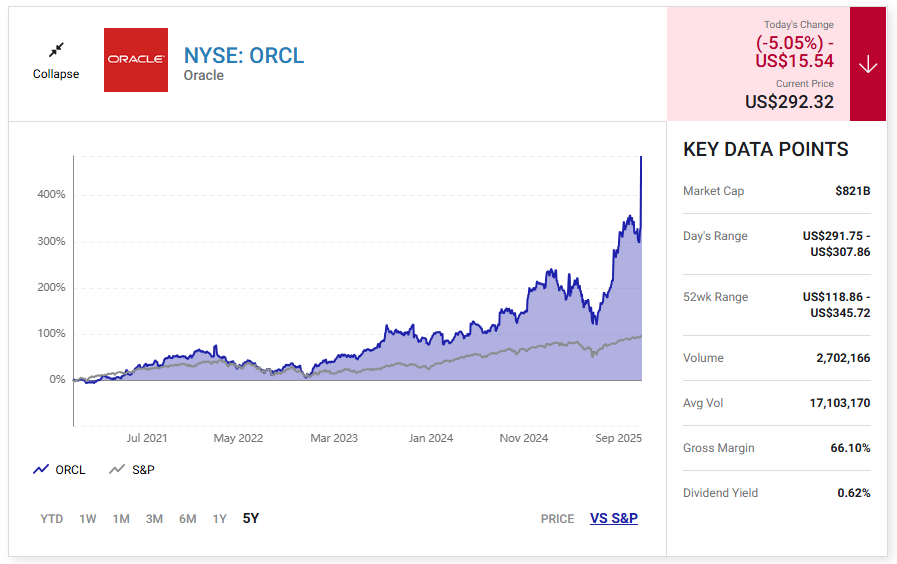Click the May 2022 axis label
Viewport: 897px width, 564px height.
[x=238, y=438]
